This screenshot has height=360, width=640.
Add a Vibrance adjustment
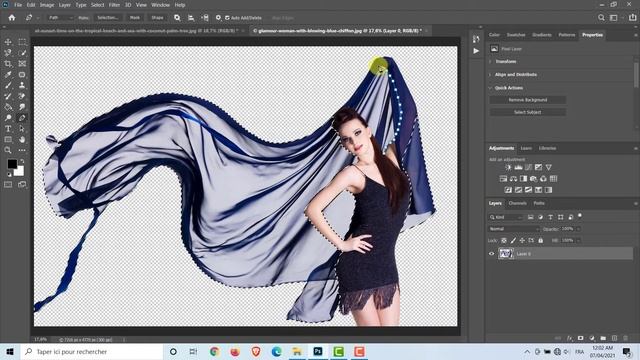click(x=549, y=167)
